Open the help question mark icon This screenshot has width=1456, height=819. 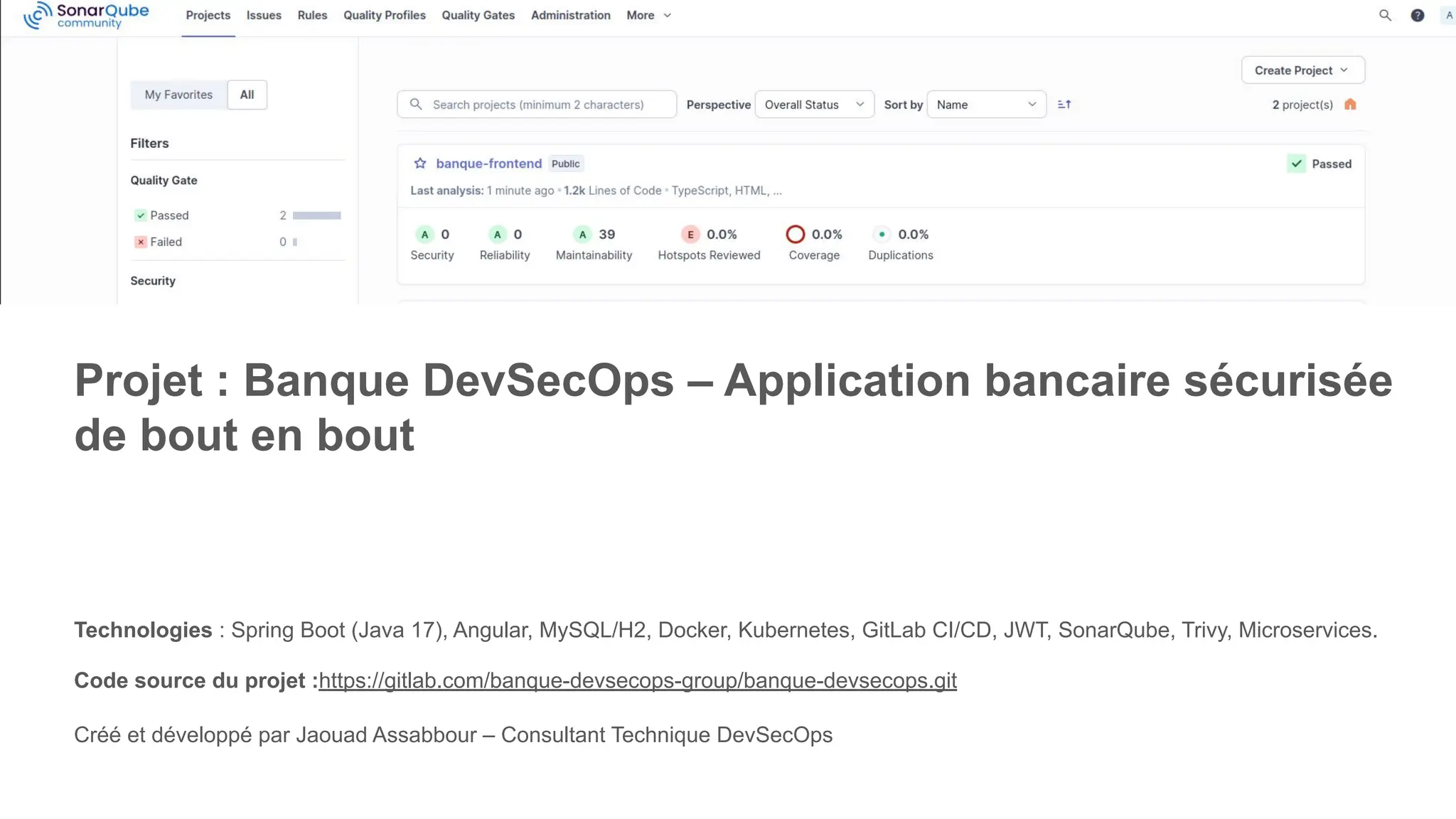pos(1417,15)
